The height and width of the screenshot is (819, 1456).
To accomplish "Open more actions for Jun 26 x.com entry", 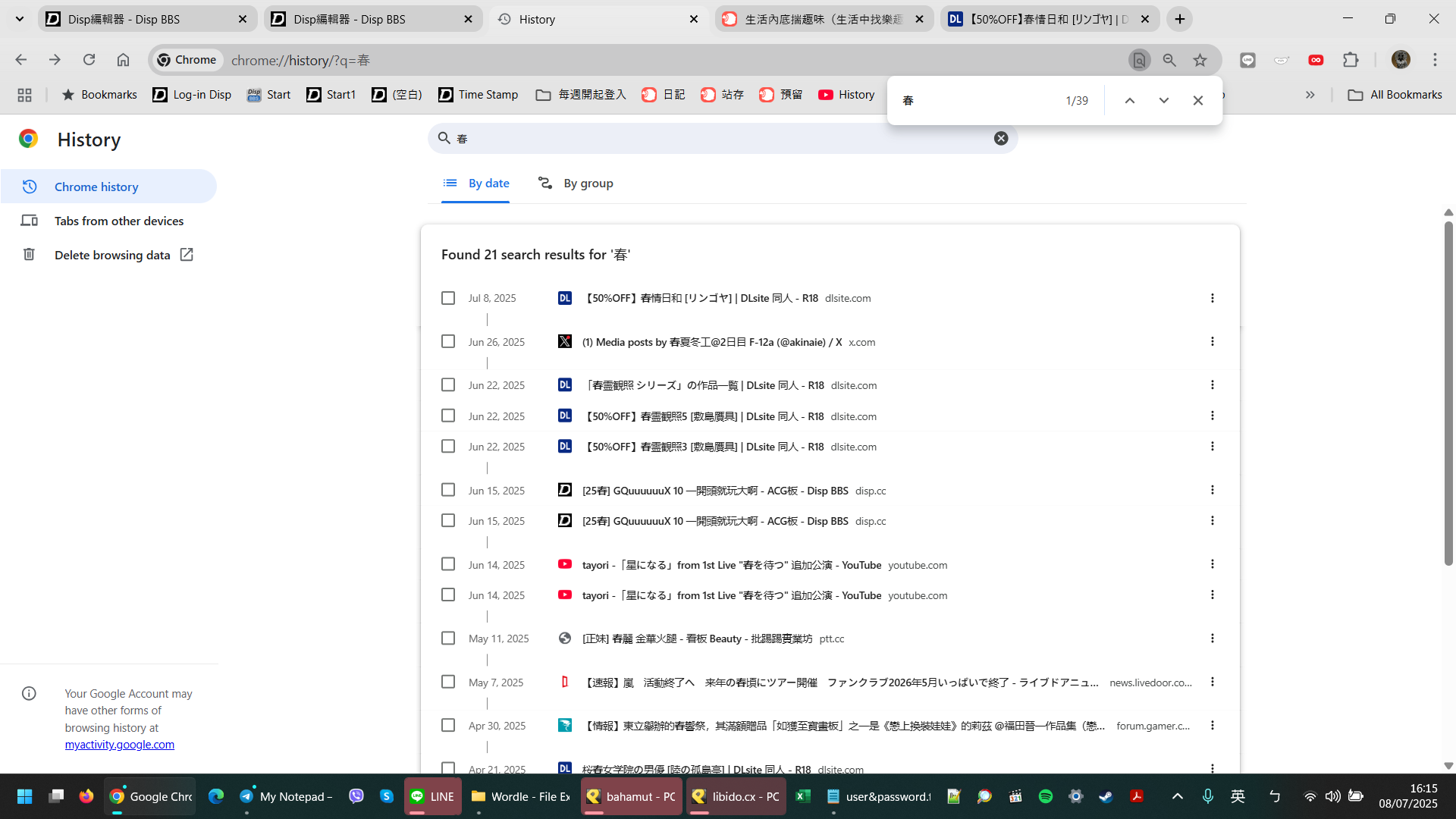I will point(1212,342).
